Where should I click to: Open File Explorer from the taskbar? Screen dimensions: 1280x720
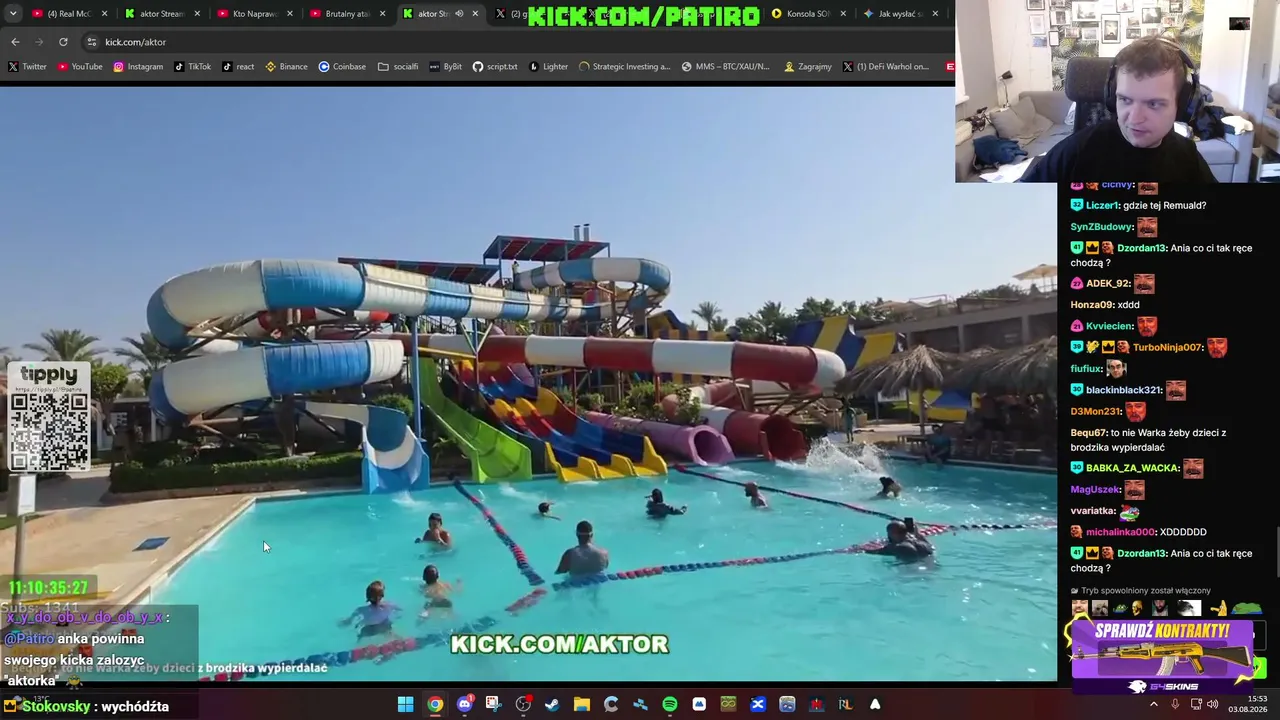[581, 705]
